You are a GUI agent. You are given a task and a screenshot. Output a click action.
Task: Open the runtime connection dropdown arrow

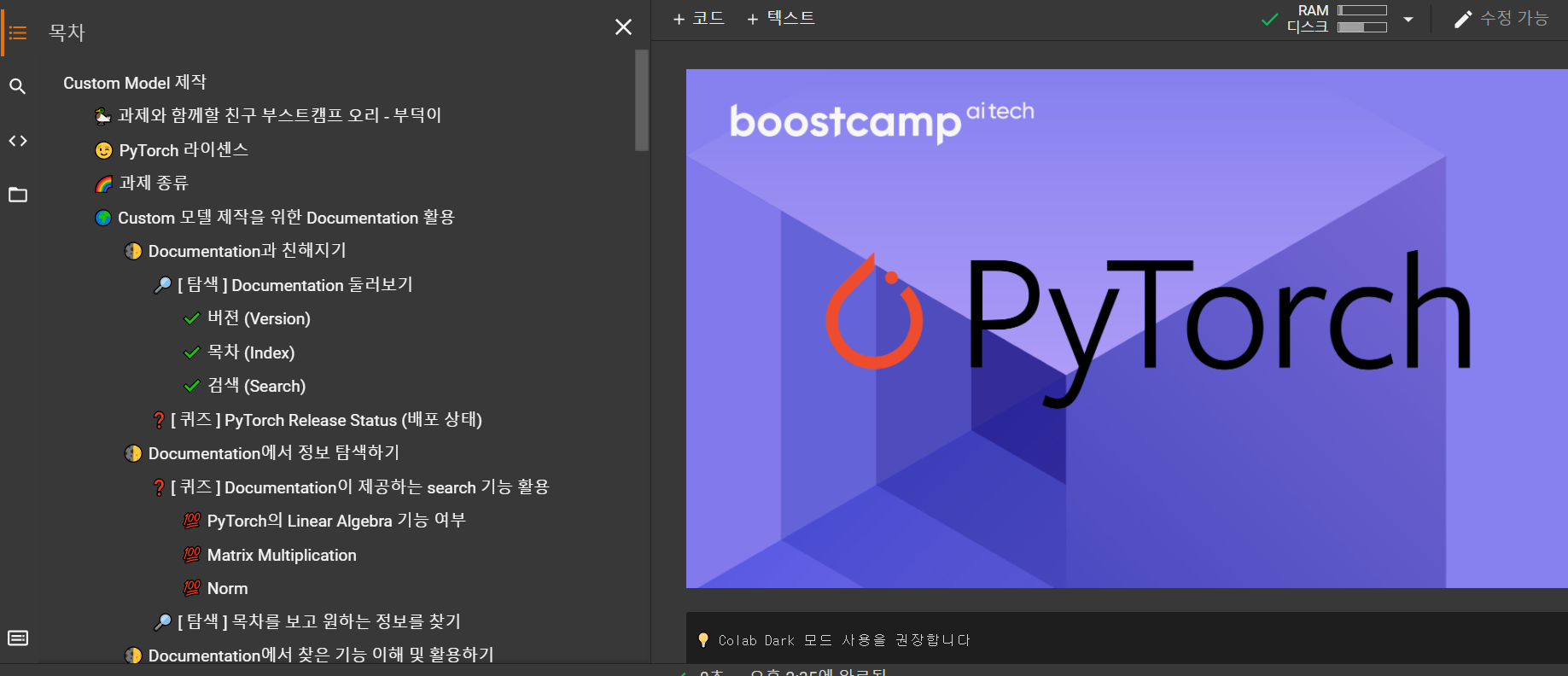pos(1408,19)
